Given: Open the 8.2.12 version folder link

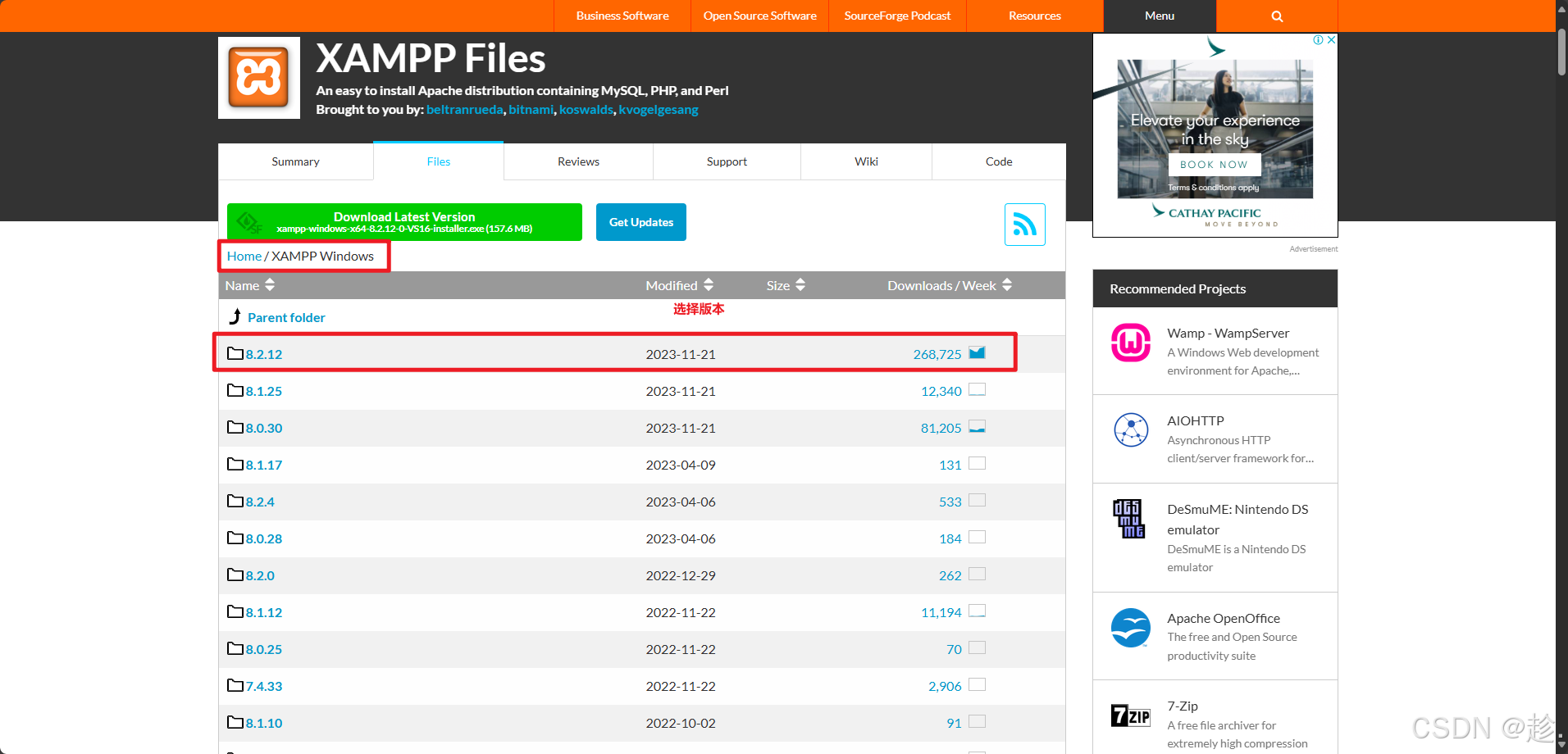Looking at the screenshot, I should pos(264,354).
